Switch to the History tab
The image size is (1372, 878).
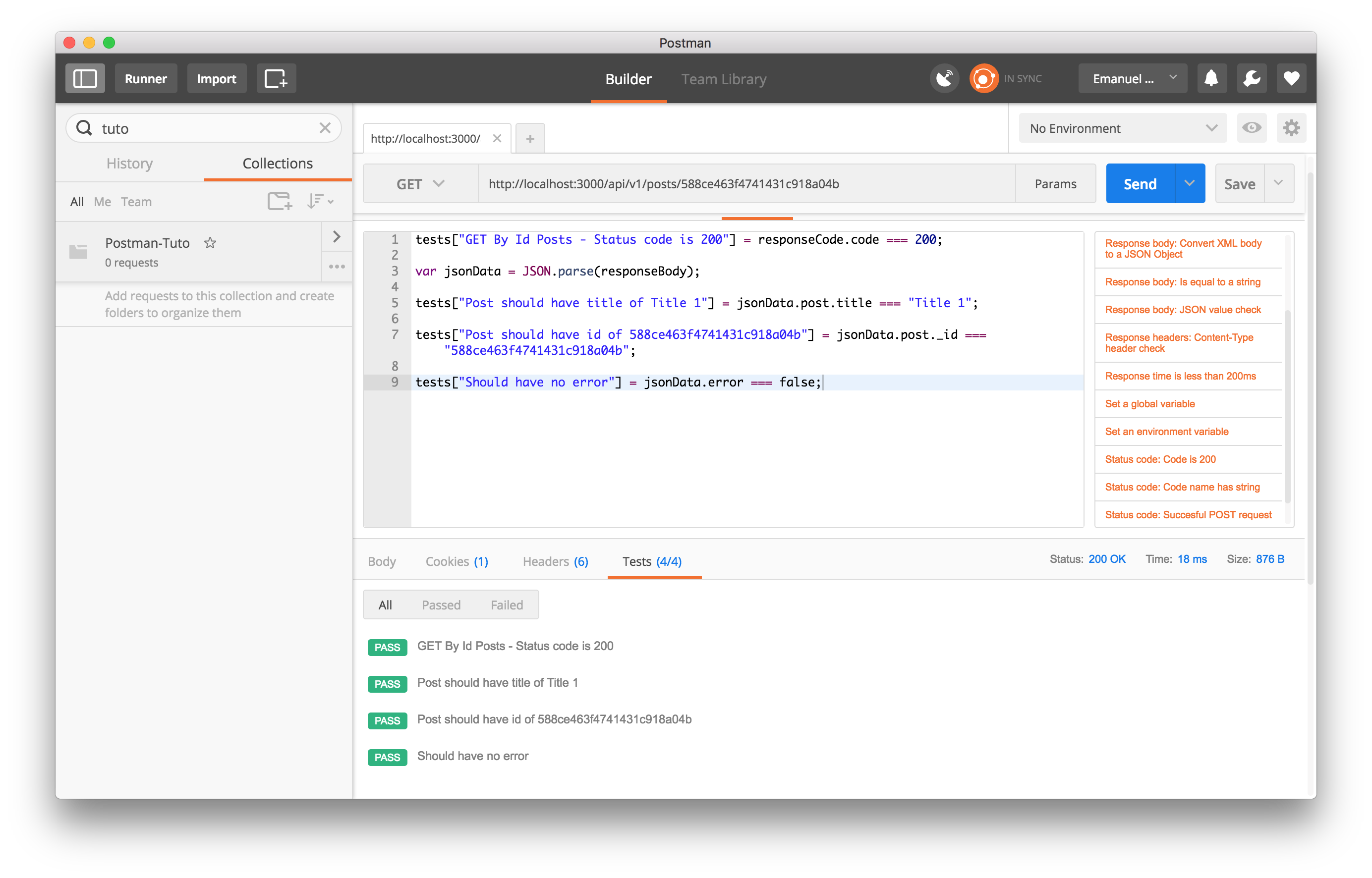coord(129,164)
